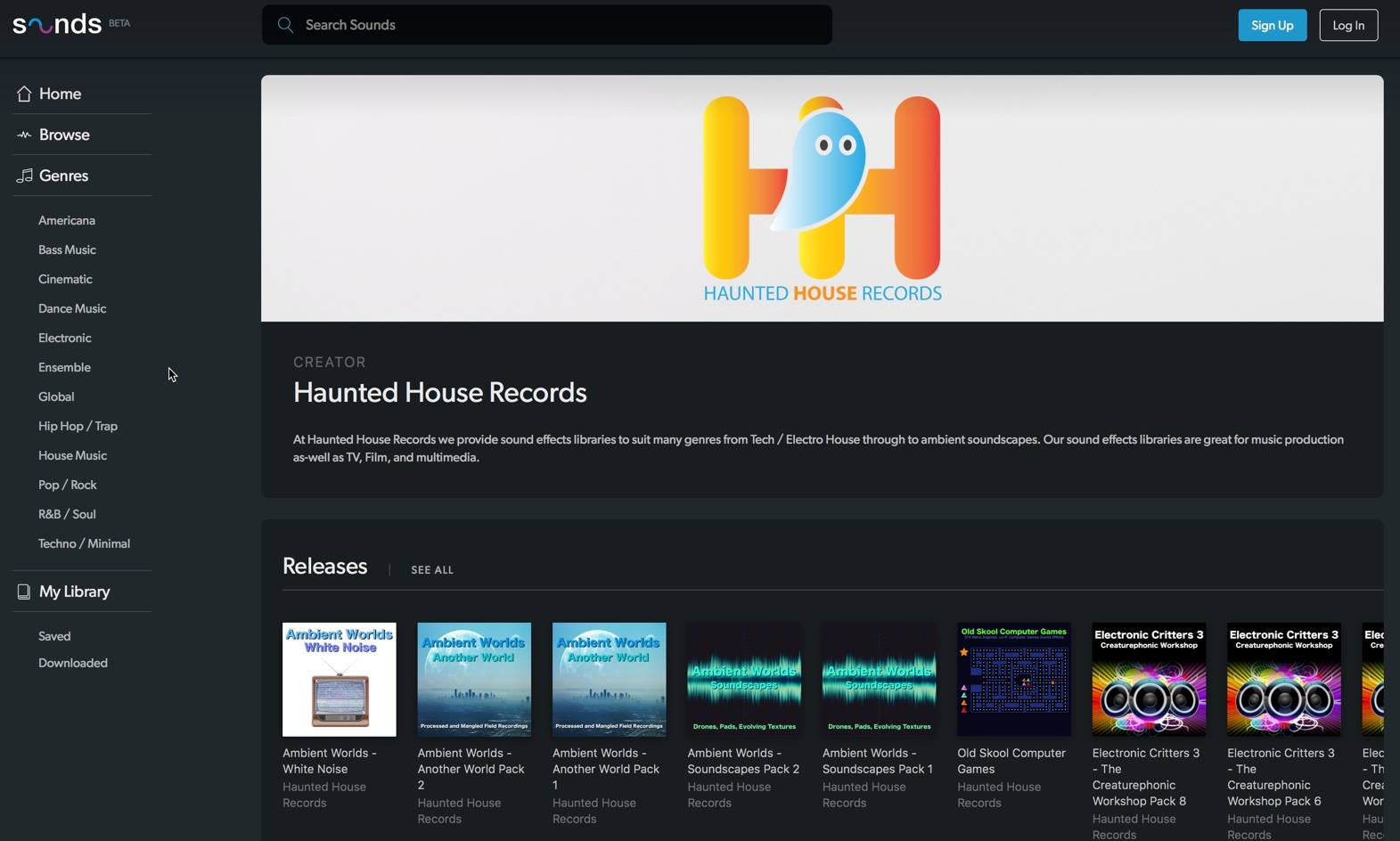Open Soundscapes Pack 1 cover art

tap(880, 680)
